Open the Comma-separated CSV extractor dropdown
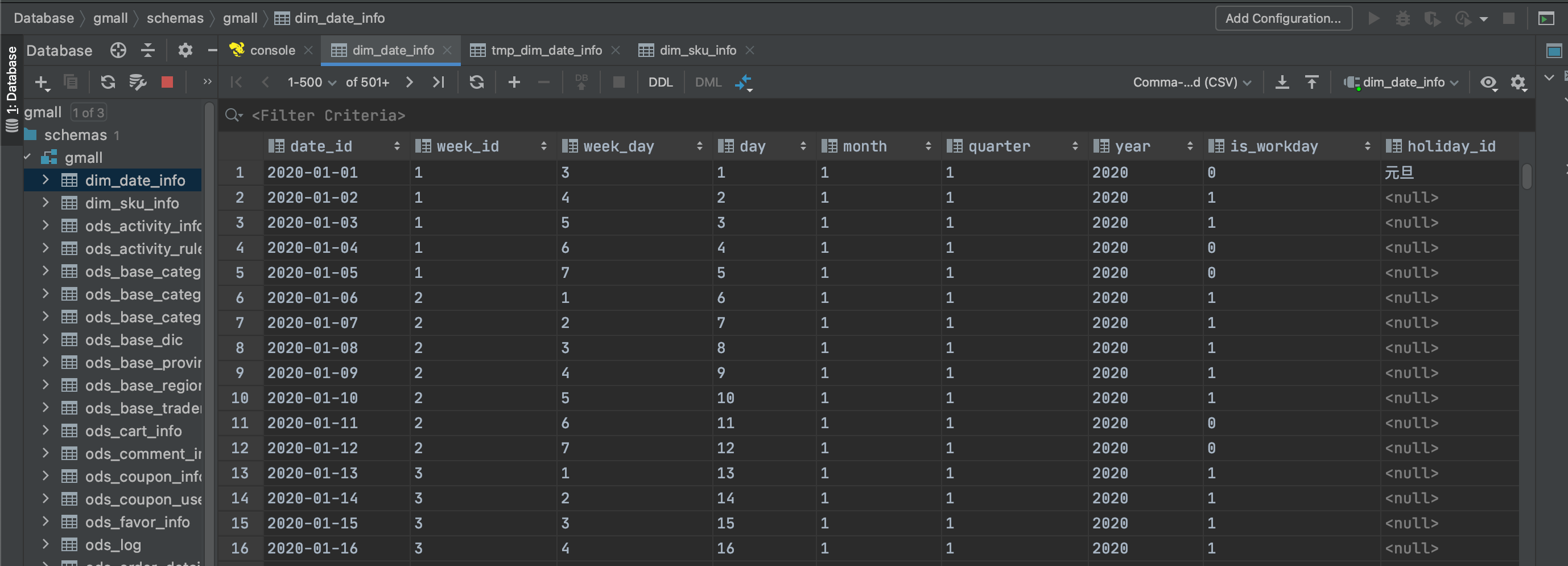The width and height of the screenshot is (1568, 566). [1191, 82]
